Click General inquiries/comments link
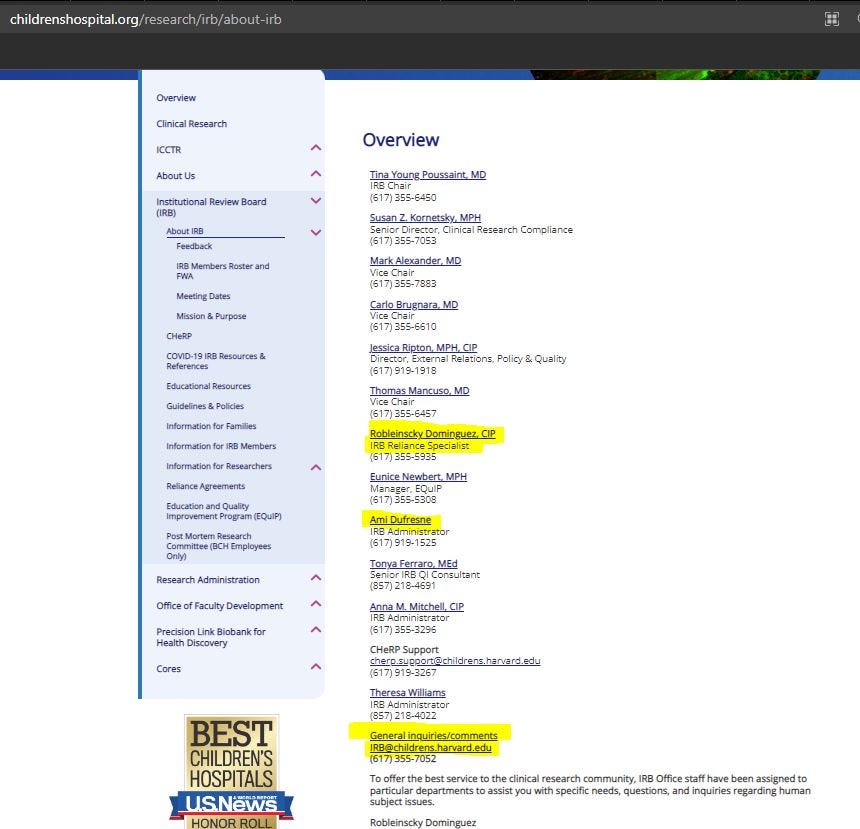Image resolution: width=860 pixels, height=829 pixels. pos(433,736)
